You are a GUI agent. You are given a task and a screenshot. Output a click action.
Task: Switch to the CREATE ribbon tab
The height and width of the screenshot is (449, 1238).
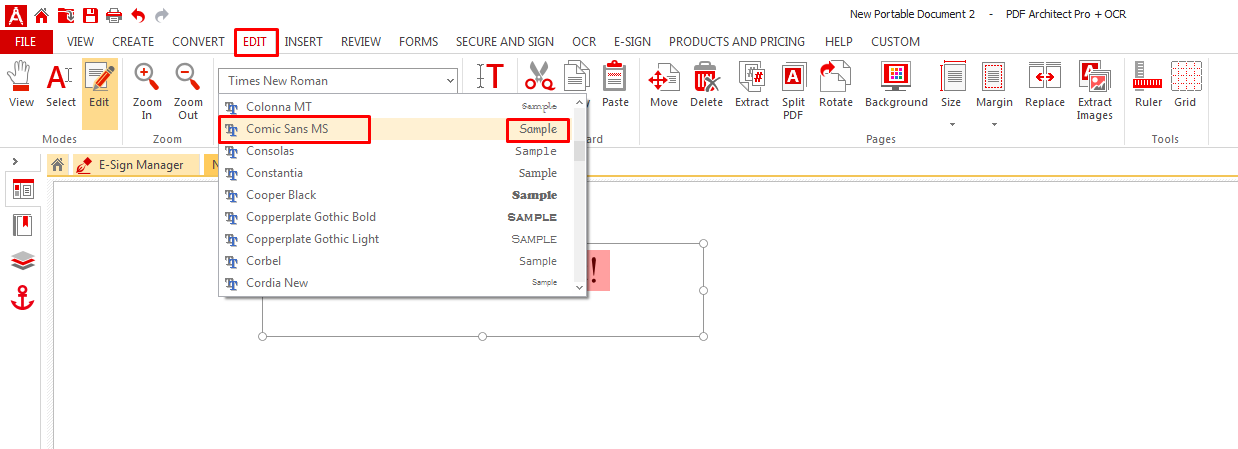[x=133, y=42]
